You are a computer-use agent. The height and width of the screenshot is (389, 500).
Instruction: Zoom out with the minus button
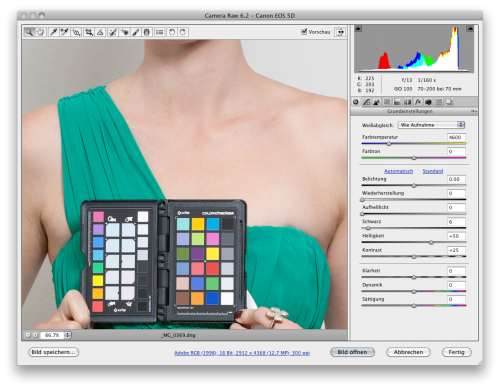coord(28,335)
